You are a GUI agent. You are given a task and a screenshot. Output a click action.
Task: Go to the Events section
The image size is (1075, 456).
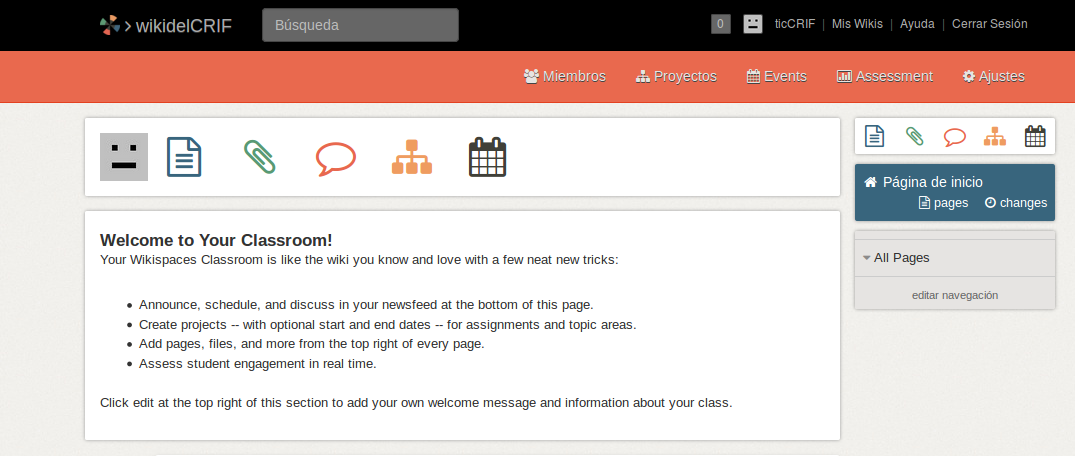[x=777, y=76]
